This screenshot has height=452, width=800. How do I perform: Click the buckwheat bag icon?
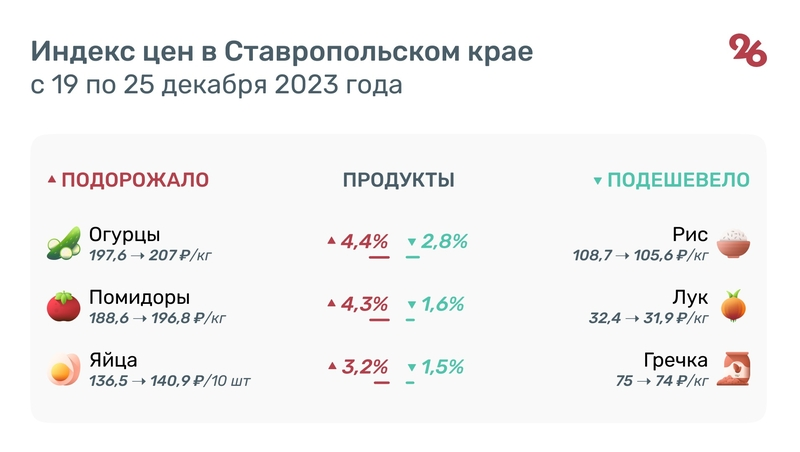tap(735, 369)
